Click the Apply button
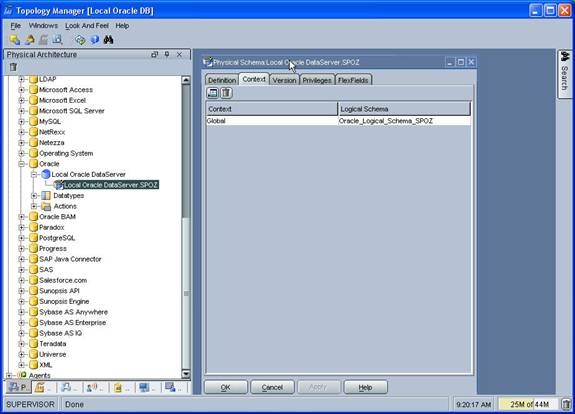This screenshot has width=575, height=414. coord(319,387)
